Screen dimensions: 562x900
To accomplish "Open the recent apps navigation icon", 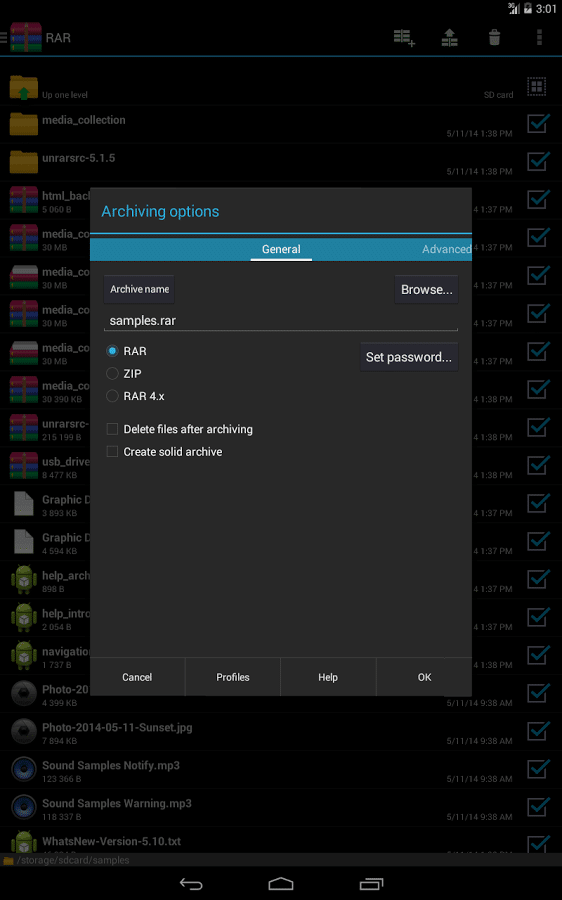I will click(x=371, y=884).
